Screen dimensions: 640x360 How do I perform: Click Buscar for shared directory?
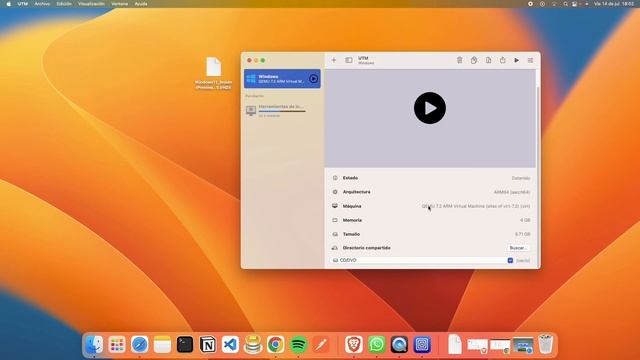(518, 248)
